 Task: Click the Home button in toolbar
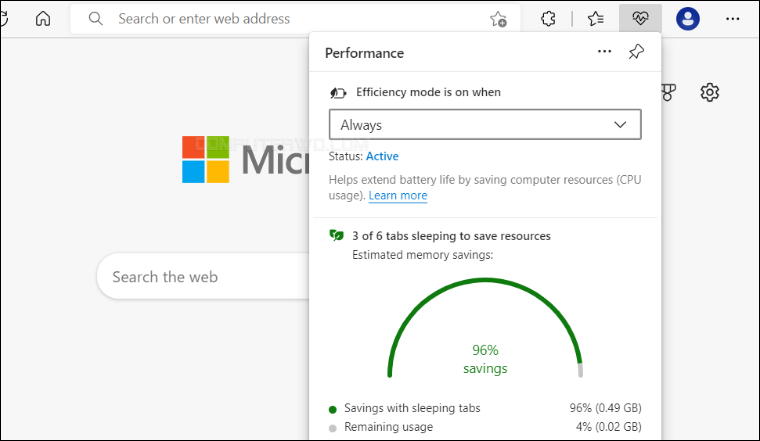click(x=43, y=19)
